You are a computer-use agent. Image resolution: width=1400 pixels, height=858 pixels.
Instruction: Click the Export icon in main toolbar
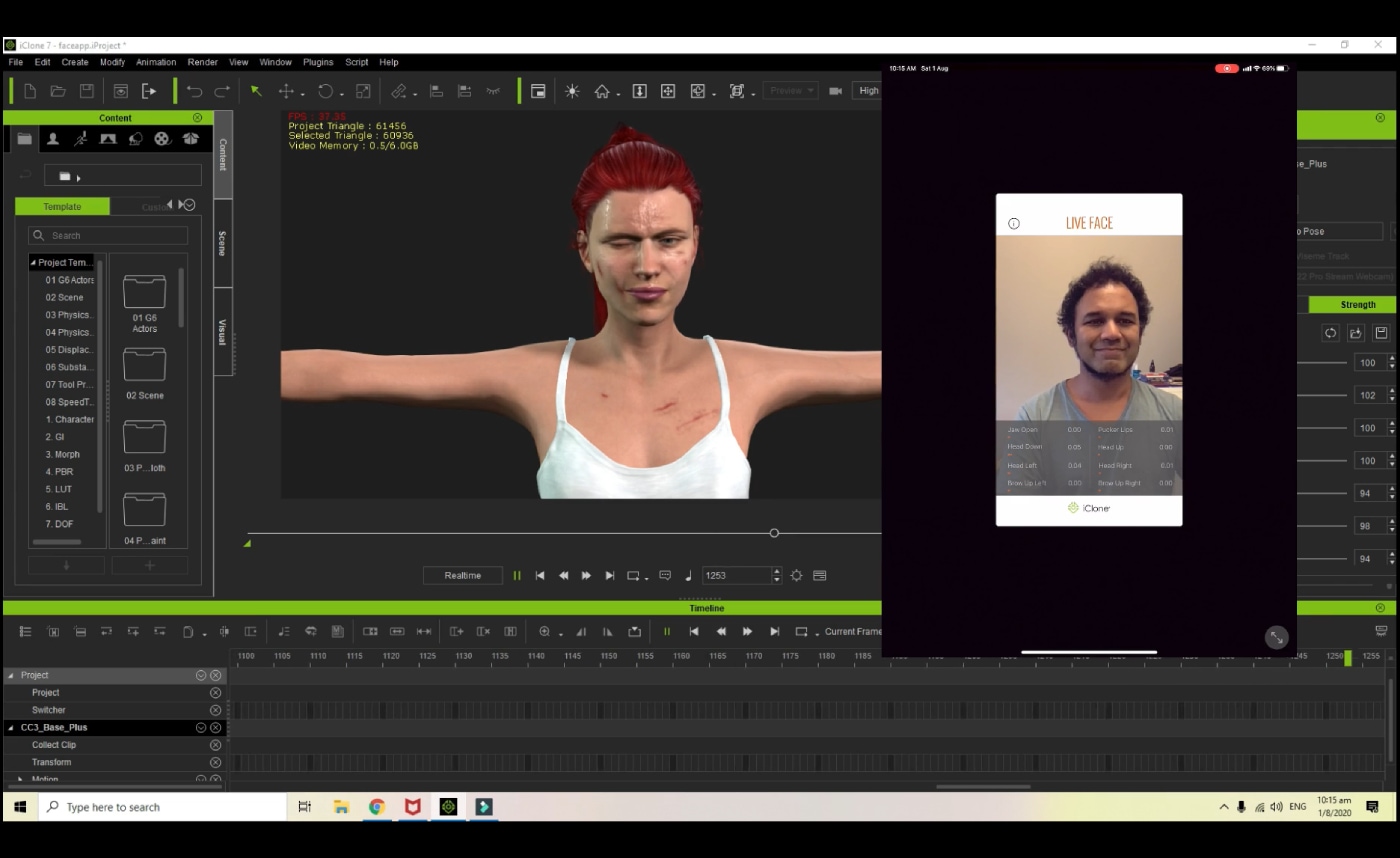[x=149, y=91]
